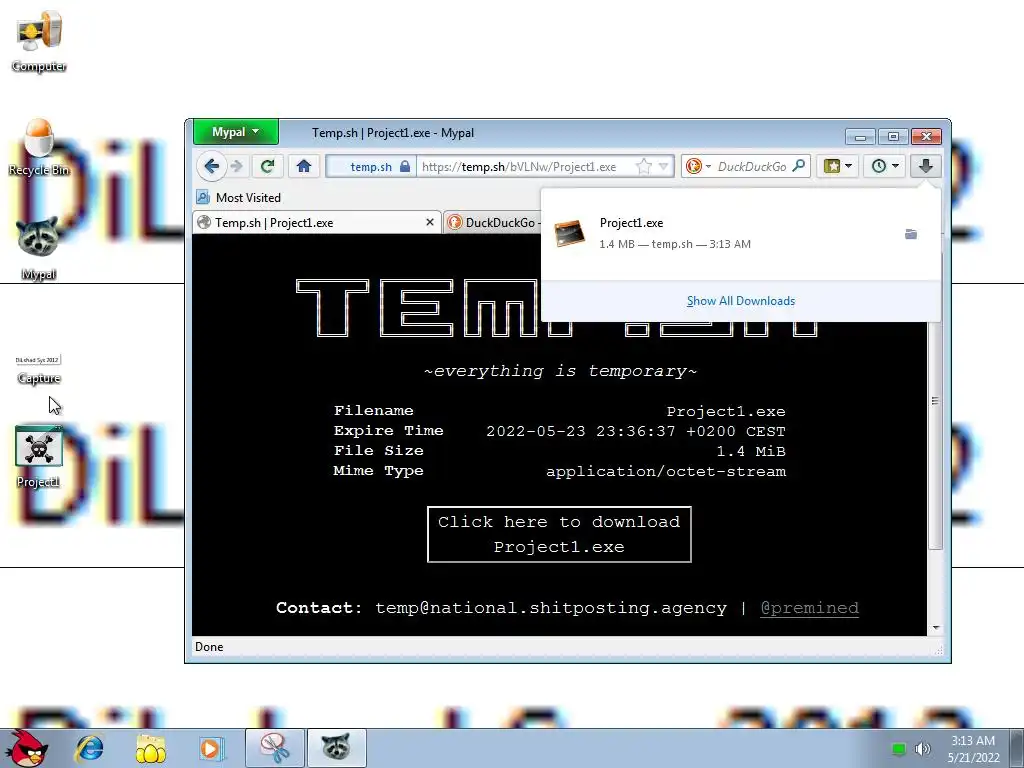
Task: Select the Mypal raccoon desktop icon
Action: [x=39, y=249]
